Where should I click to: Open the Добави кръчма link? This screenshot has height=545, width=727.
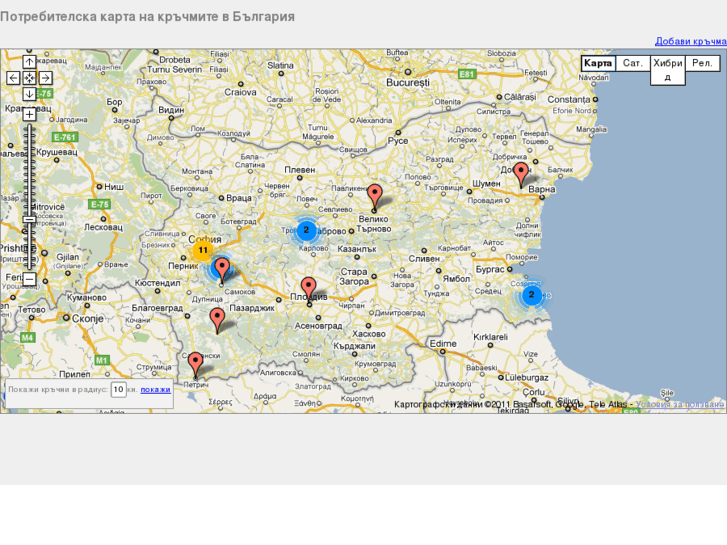[690, 41]
